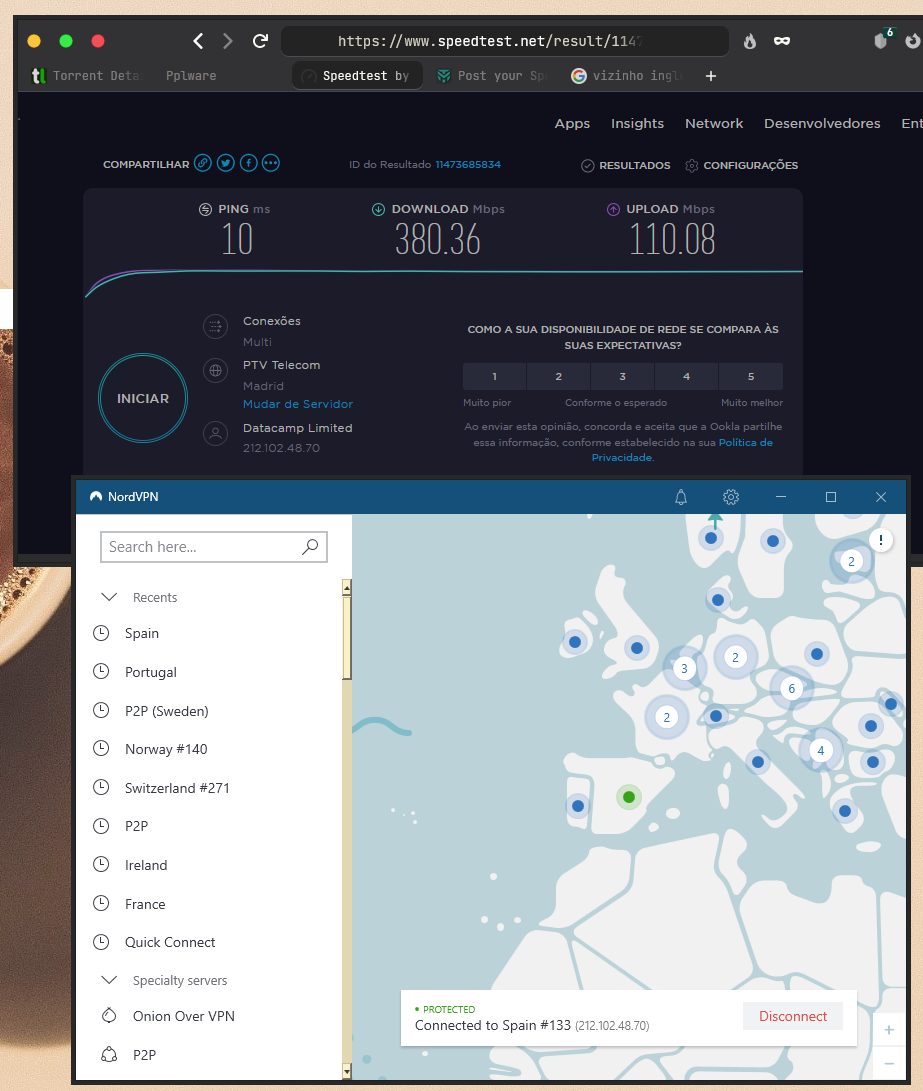Click Mudar de Servidor link

(x=298, y=404)
